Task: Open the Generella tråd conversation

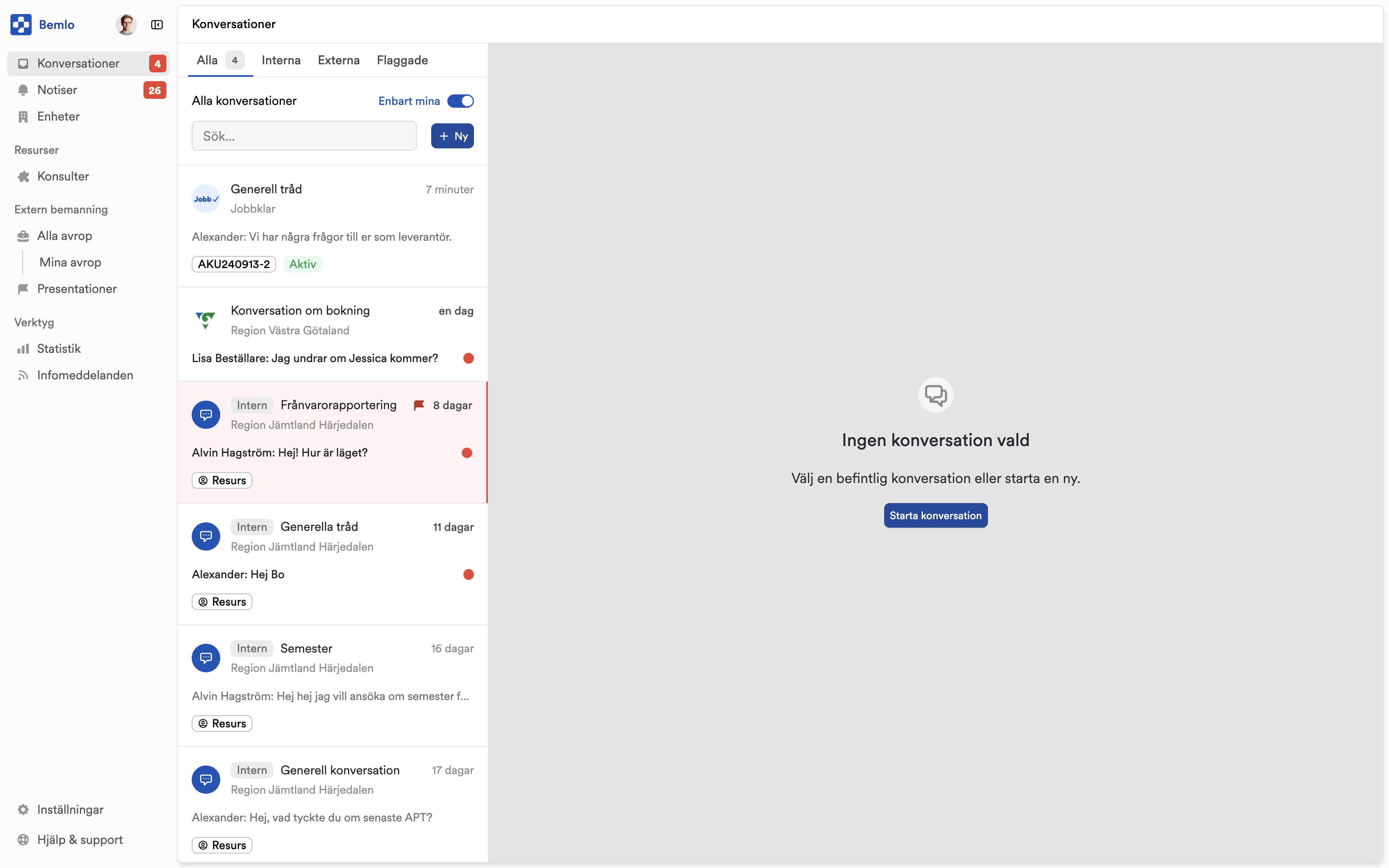Action: click(x=333, y=564)
